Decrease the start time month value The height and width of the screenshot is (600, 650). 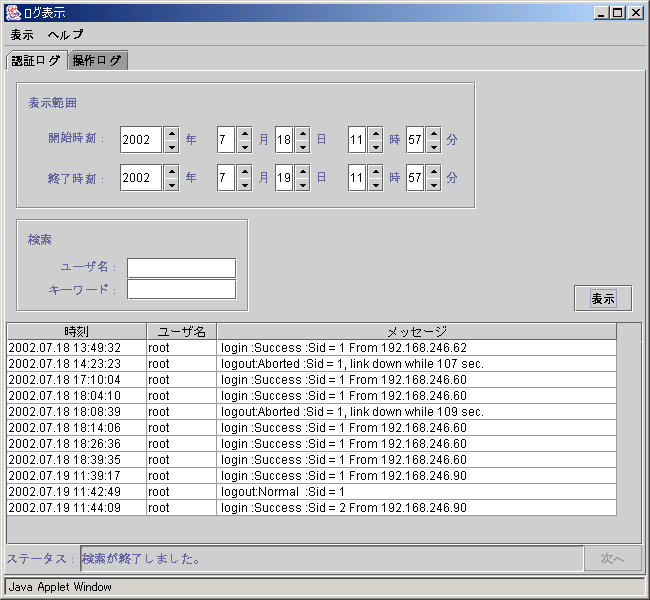tap(244, 146)
